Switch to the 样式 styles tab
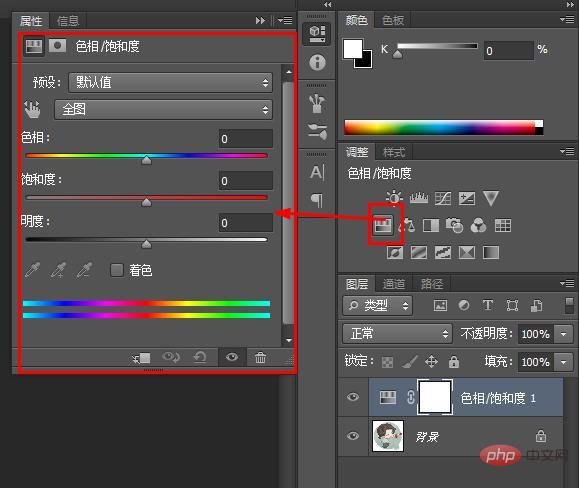579x488 pixels. click(x=394, y=152)
